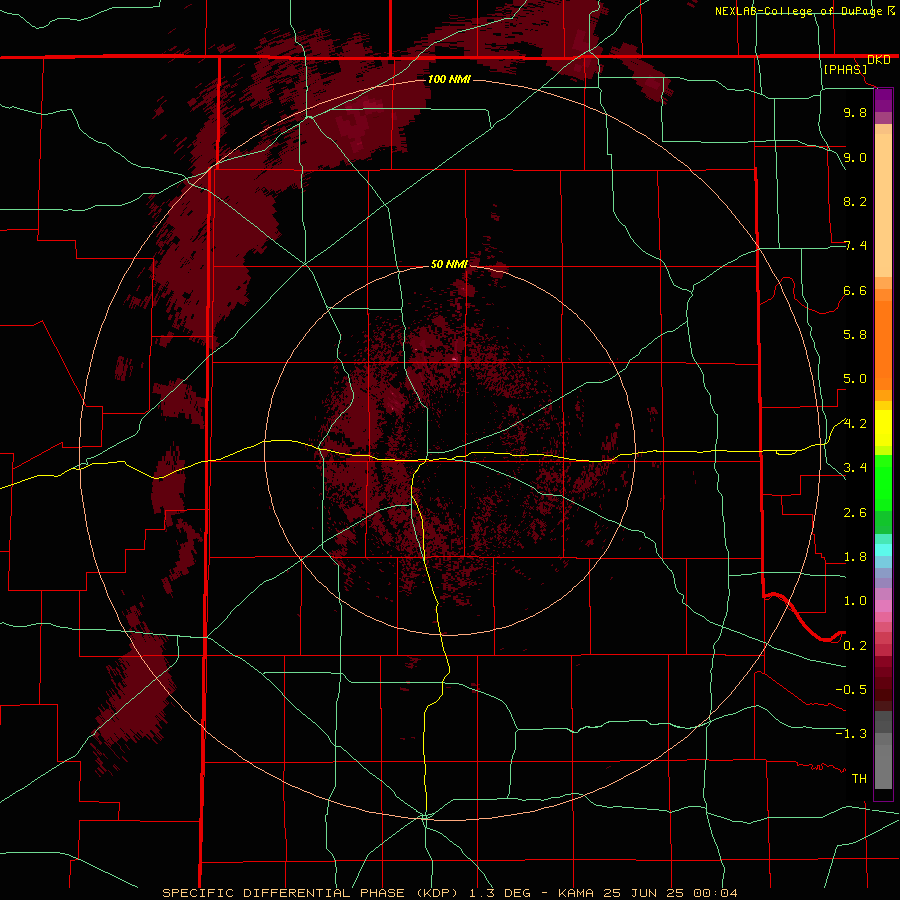Click the [PHAS] legend heading
This screenshot has width=900, height=900.
click(845, 70)
